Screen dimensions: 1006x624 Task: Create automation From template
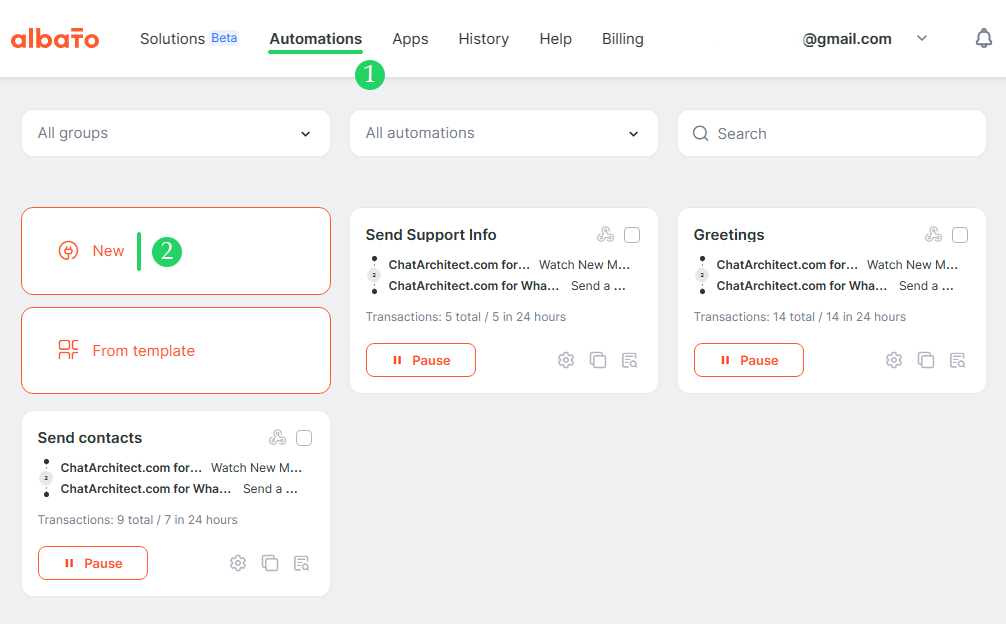coord(176,350)
